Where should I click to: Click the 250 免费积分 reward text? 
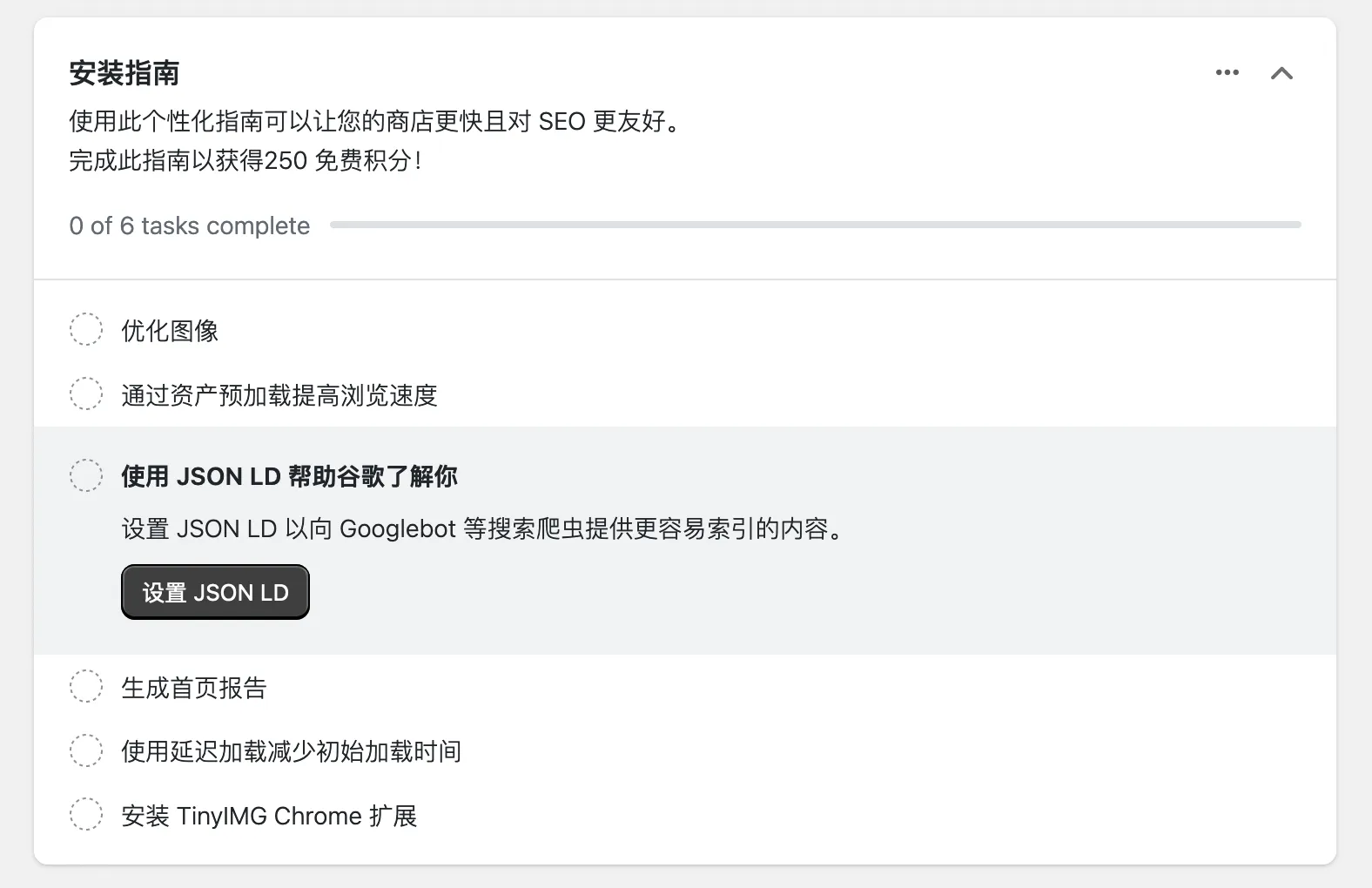[x=248, y=160]
